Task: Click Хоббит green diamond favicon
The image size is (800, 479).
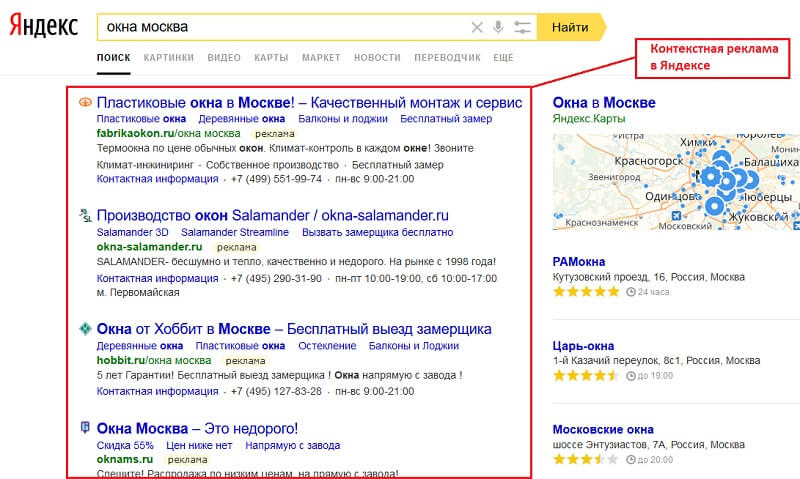Action: tap(85, 328)
